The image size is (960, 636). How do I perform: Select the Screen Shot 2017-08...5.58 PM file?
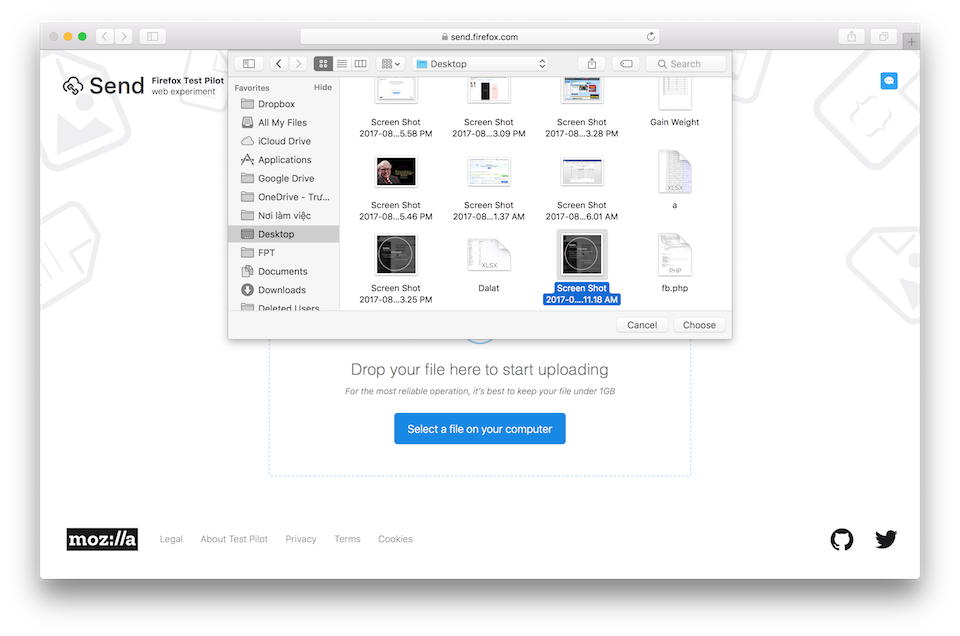click(396, 107)
